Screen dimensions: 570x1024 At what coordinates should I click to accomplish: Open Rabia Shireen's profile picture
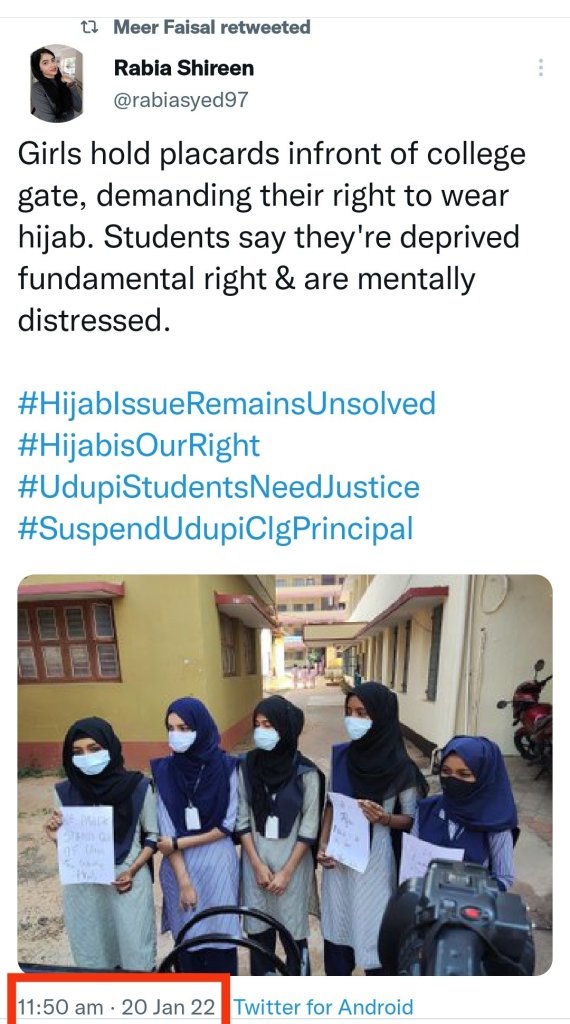(57, 84)
